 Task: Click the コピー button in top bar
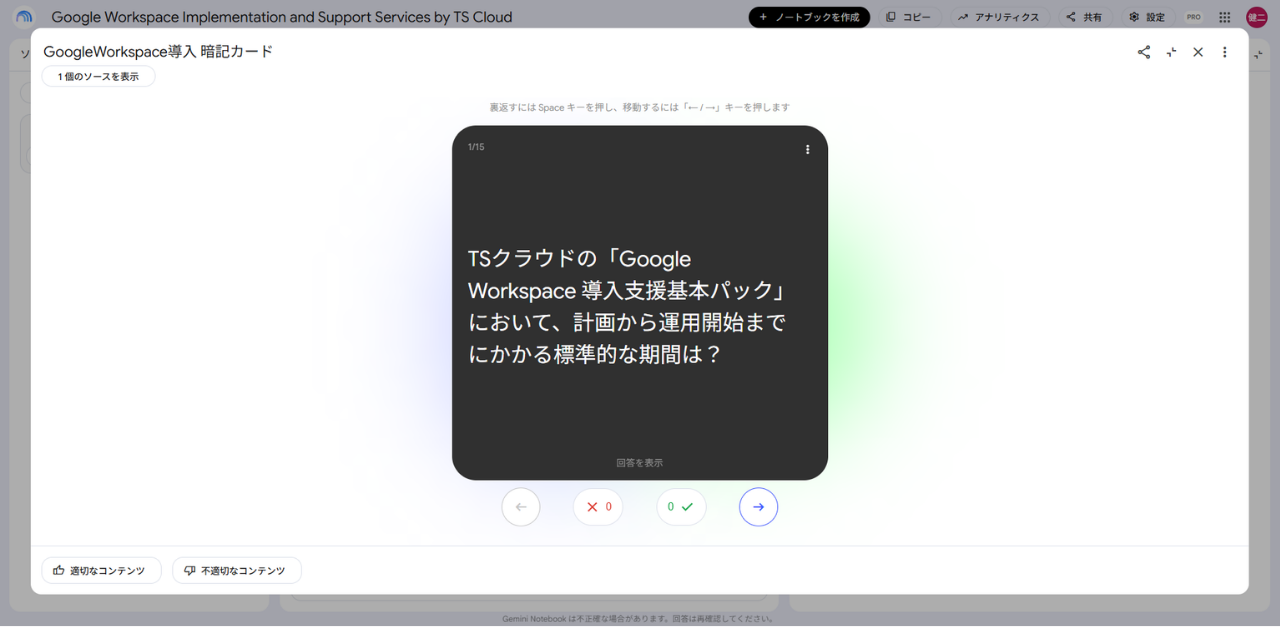point(908,17)
